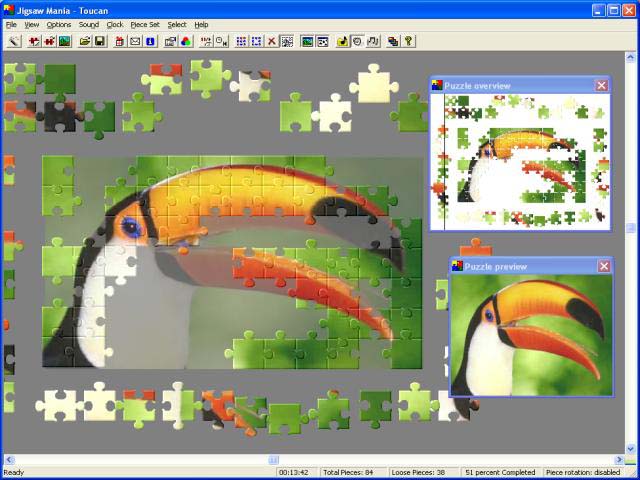Click the dotted square selection toolbar icon
Image resolution: width=640 pixels, height=480 pixels.
pyautogui.click(x=257, y=41)
